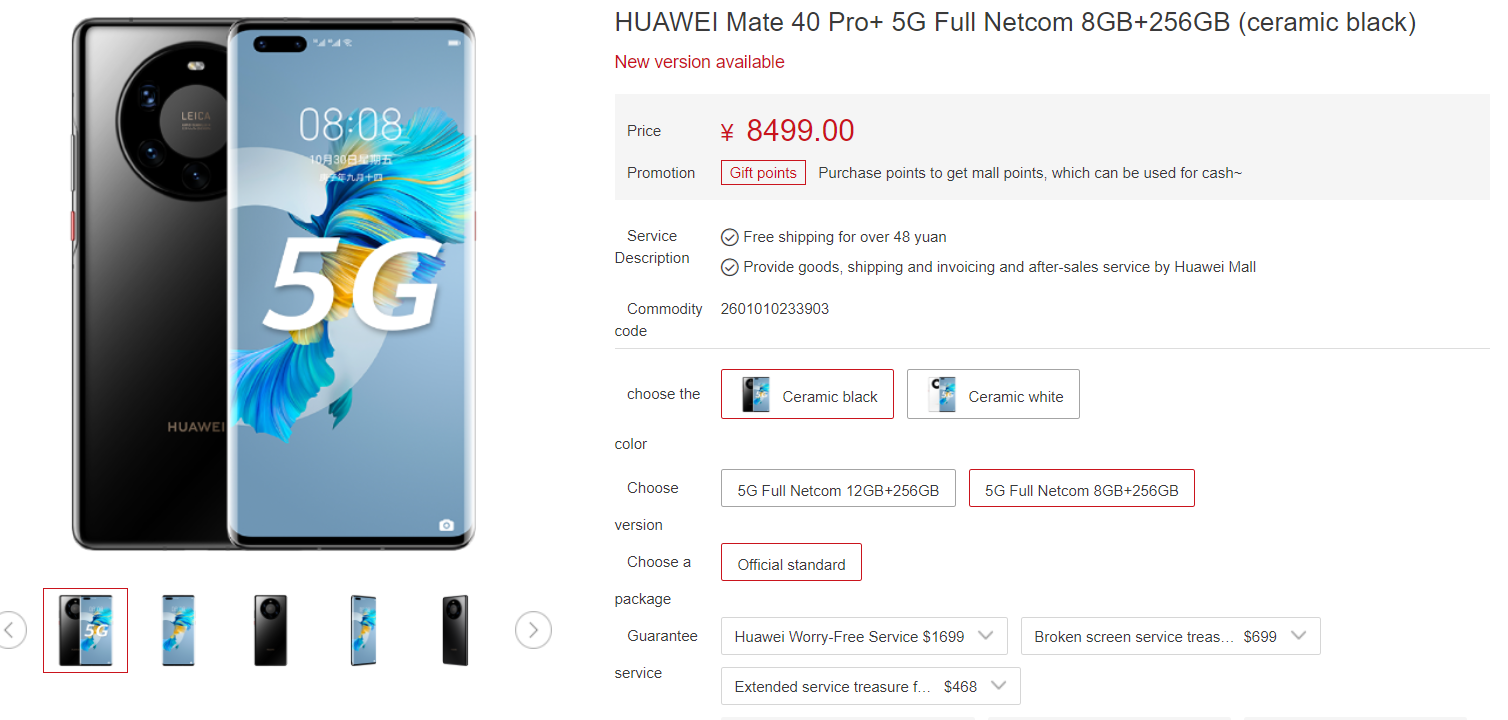Select the 5G Full Netcom 12GB+256GB version

(838, 488)
